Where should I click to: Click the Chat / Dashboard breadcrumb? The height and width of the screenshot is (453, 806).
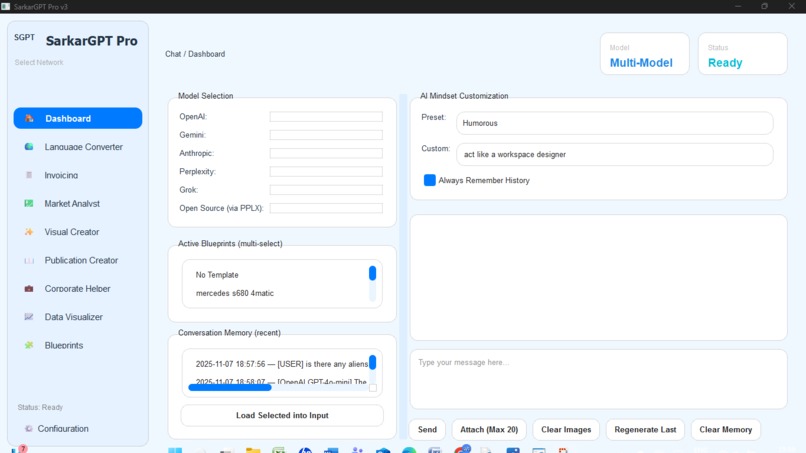(x=195, y=54)
